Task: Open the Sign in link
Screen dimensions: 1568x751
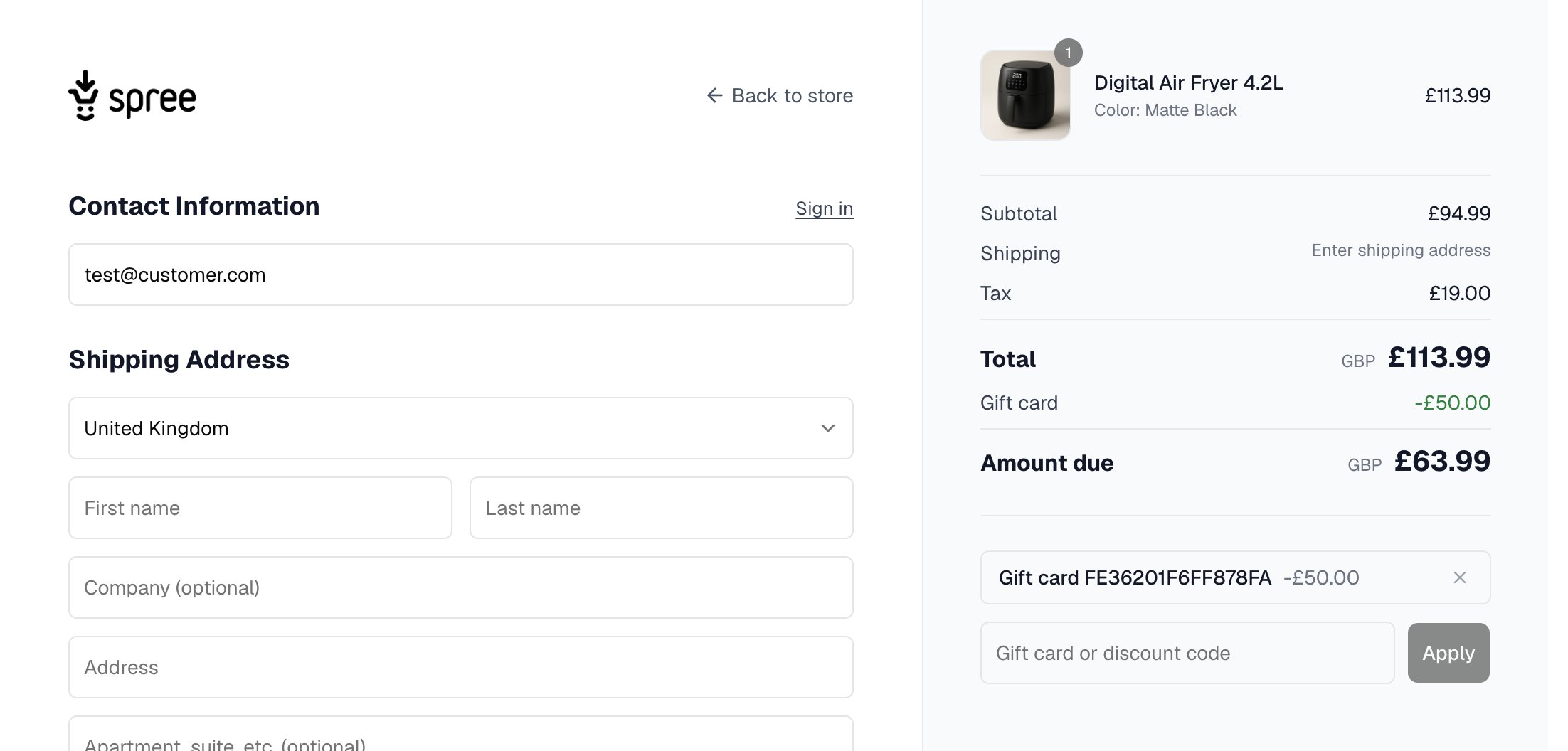Action: point(824,208)
